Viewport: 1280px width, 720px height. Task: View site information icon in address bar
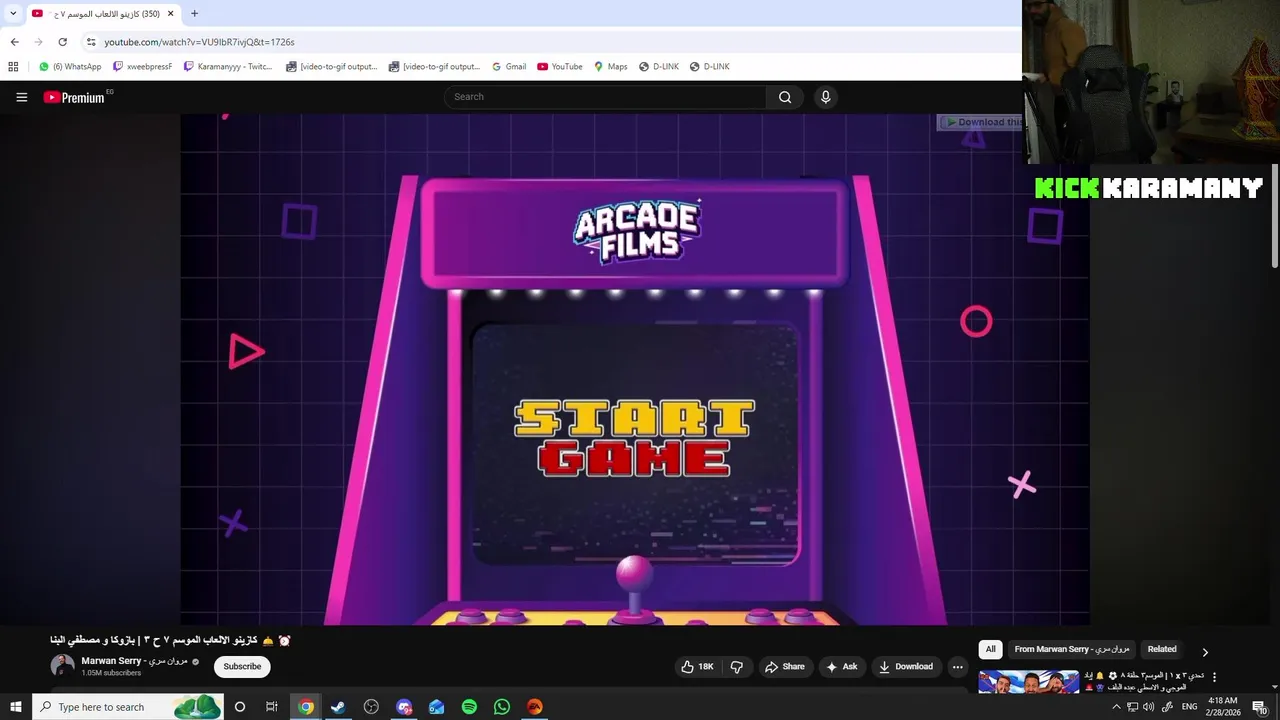(x=91, y=42)
